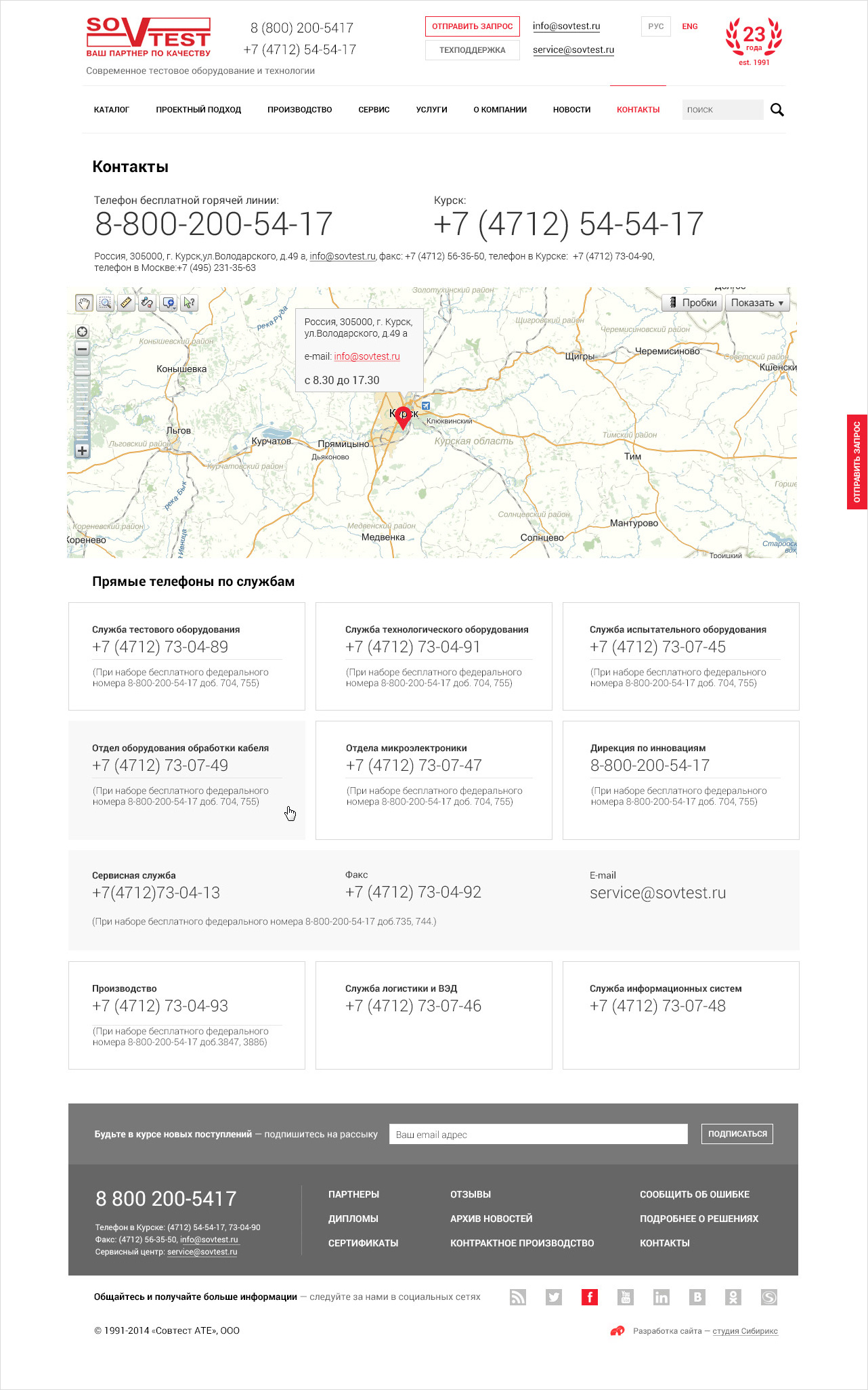Open the add placemark tool on map

[169, 303]
